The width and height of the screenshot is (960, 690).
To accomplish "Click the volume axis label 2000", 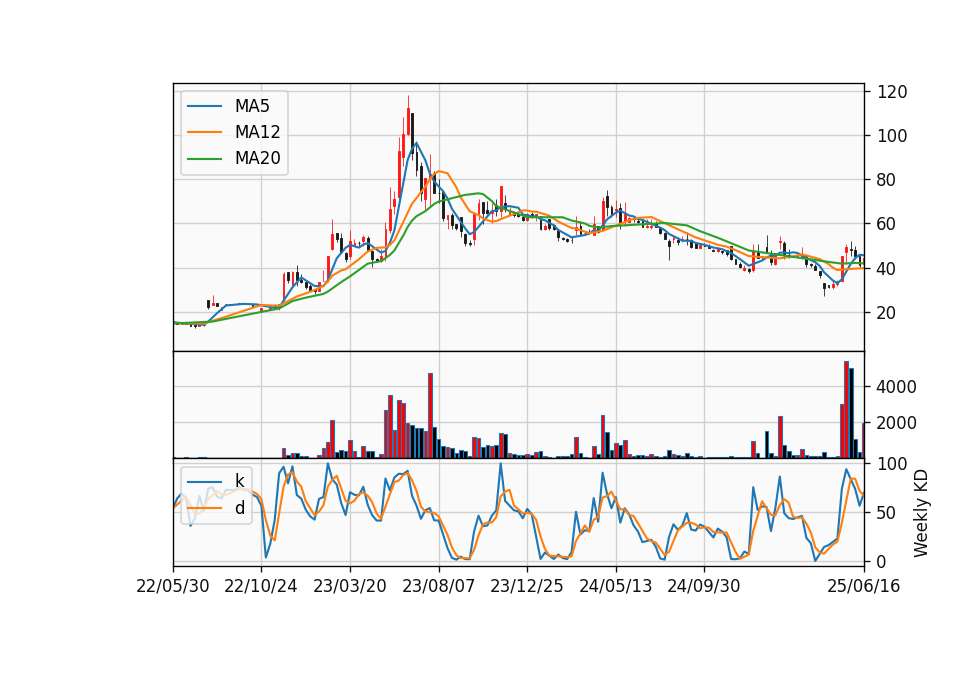I will pyautogui.click(x=897, y=423).
